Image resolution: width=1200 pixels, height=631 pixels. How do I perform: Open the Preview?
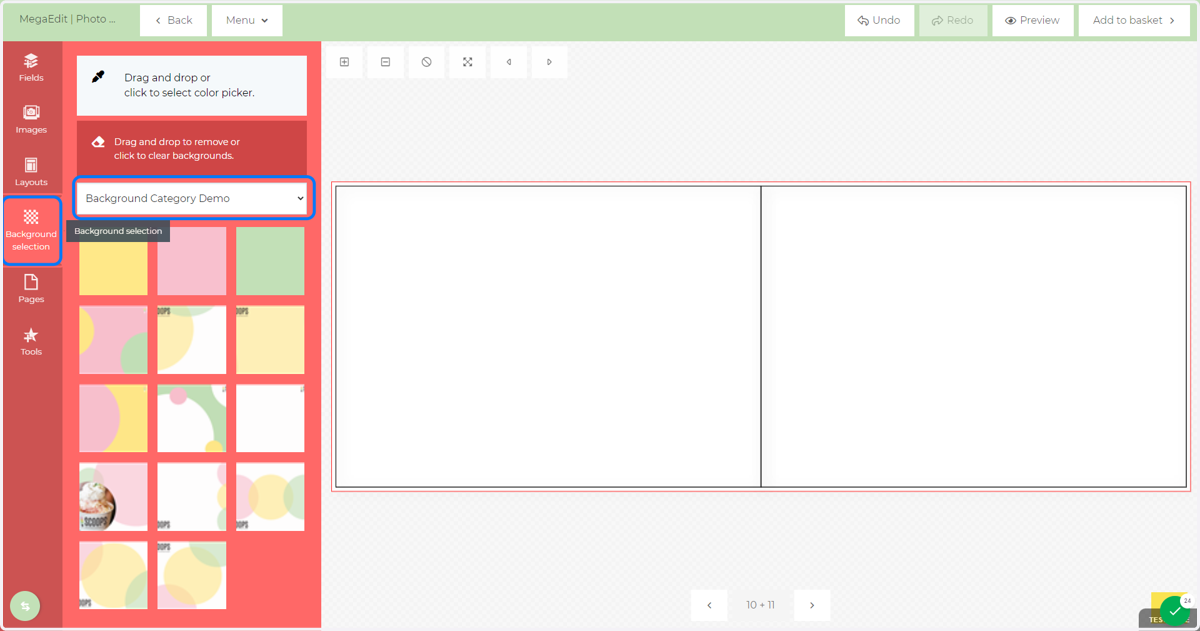[1033, 20]
